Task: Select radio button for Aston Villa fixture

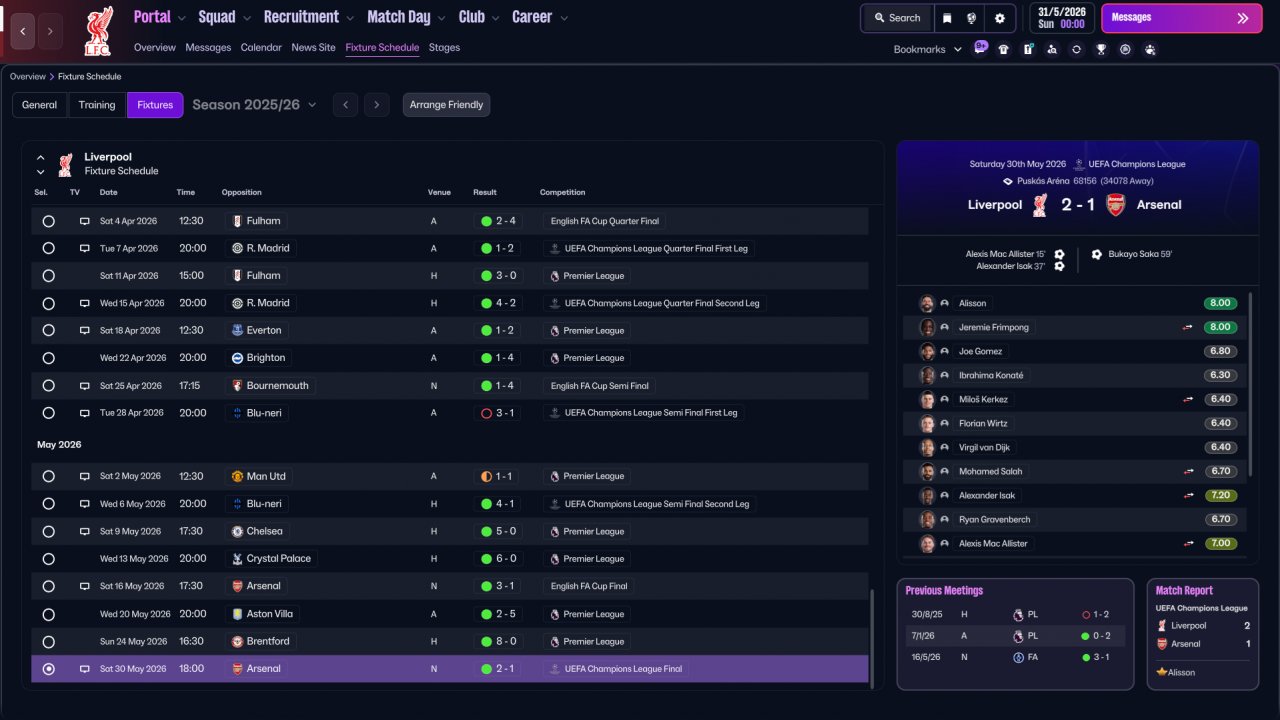Action: (x=48, y=614)
